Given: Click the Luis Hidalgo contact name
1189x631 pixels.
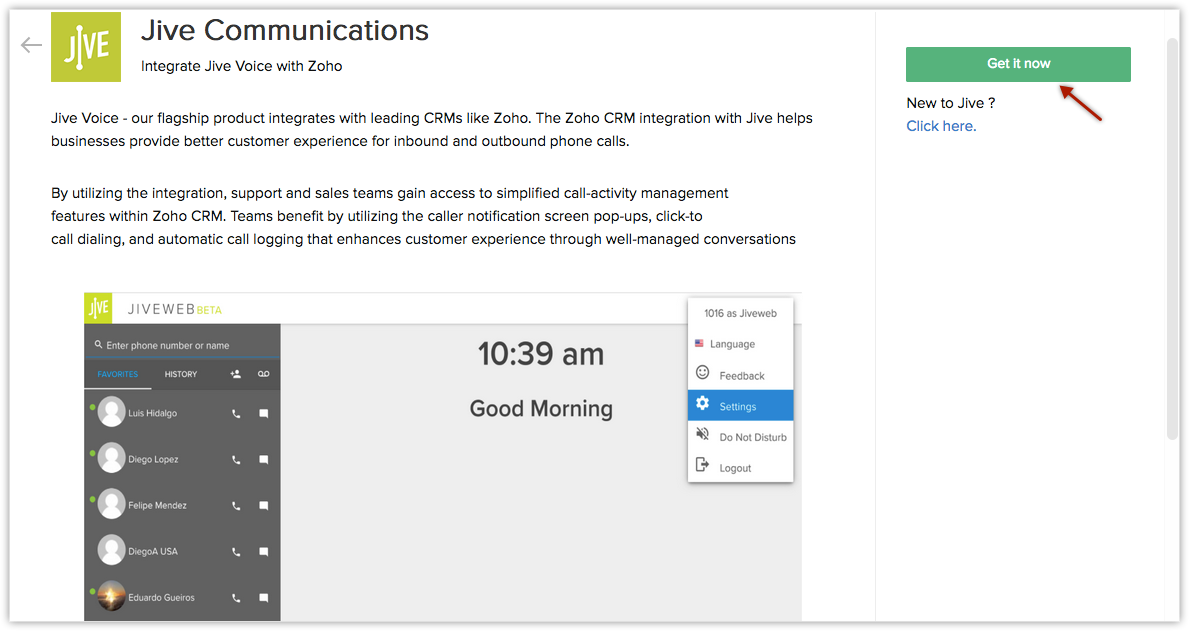Looking at the screenshot, I should coord(152,413).
